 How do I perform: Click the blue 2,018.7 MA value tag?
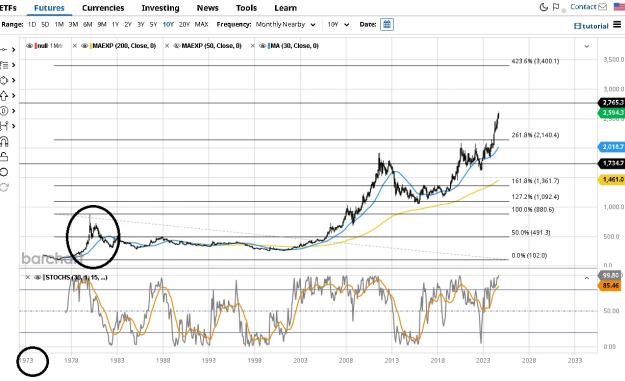pyautogui.click(x=612, y=147)
